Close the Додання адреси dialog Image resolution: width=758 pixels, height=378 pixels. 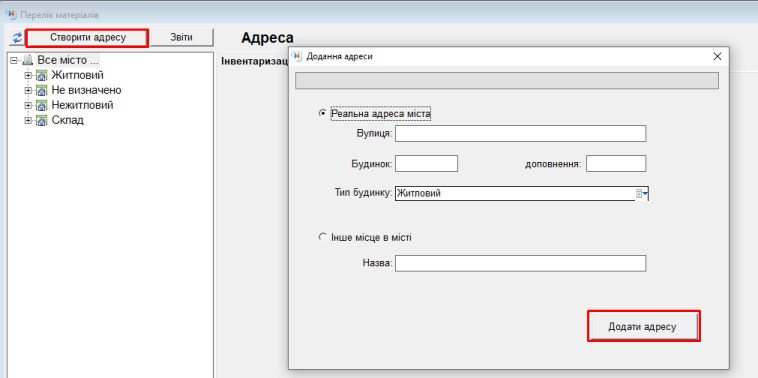point(717,56)
